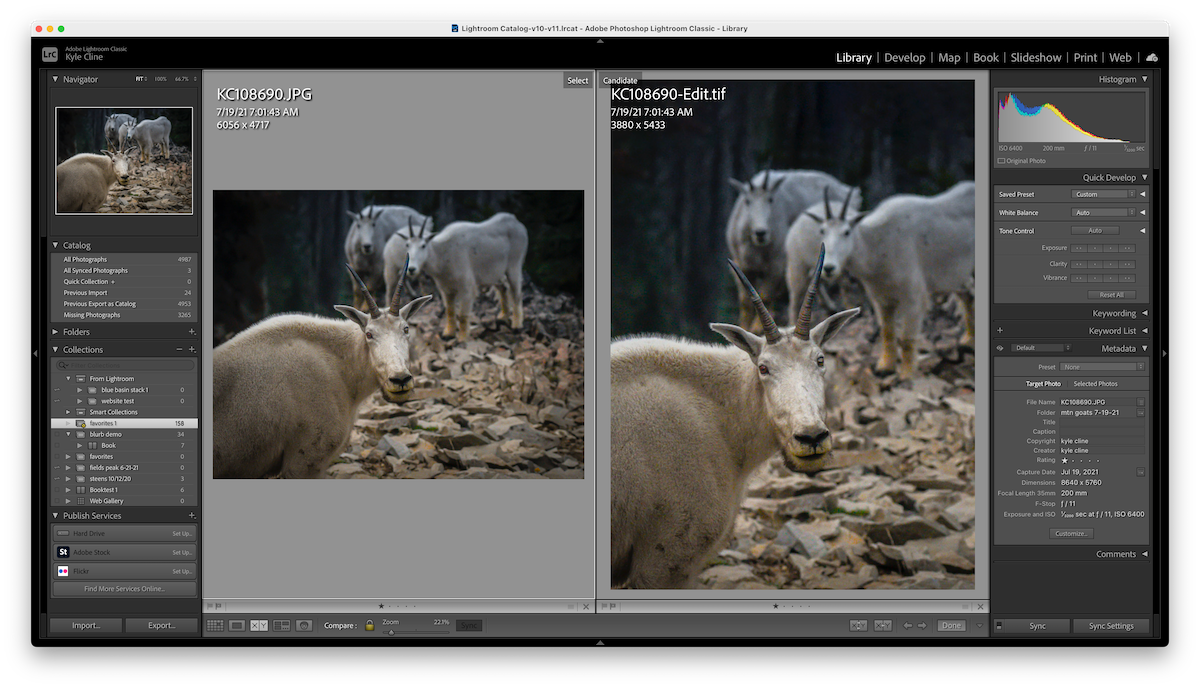This screenshot has height=688, width=1200.
Task: Adjust the Compare Zoom slider
Action: [x=391, y=631]
